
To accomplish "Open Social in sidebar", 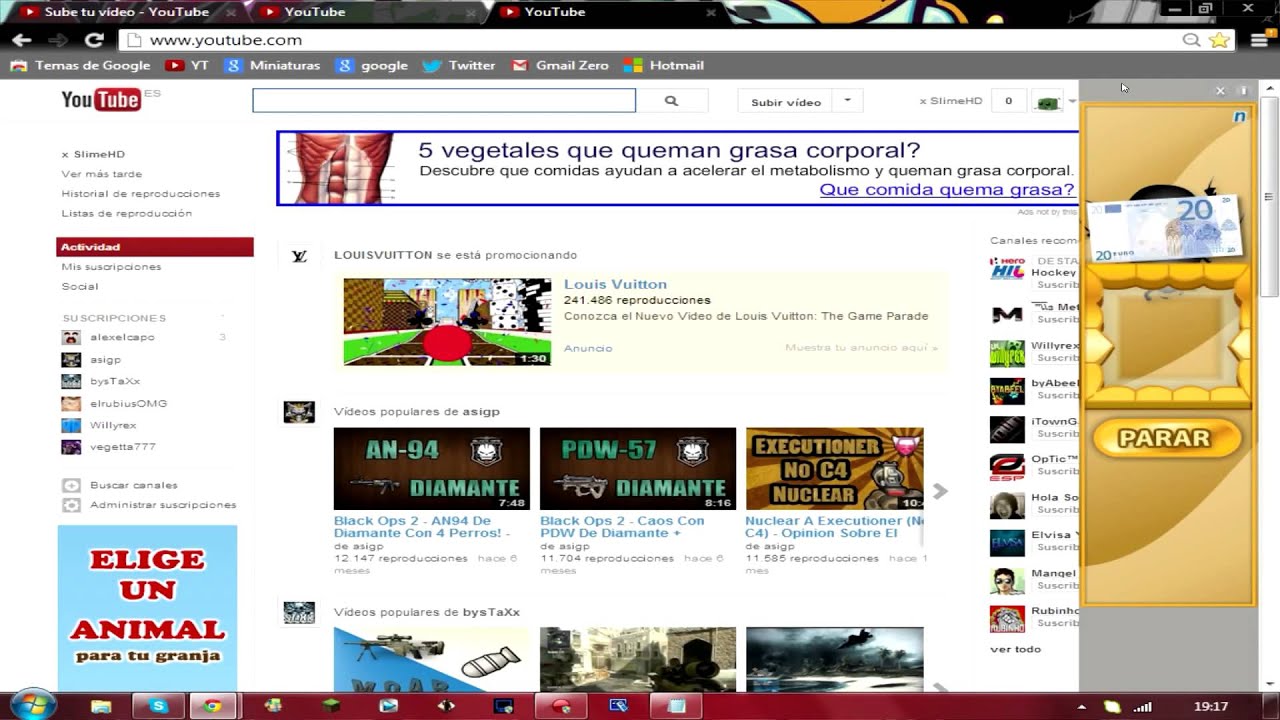I will pyautogui.click(x=80, y=287).
